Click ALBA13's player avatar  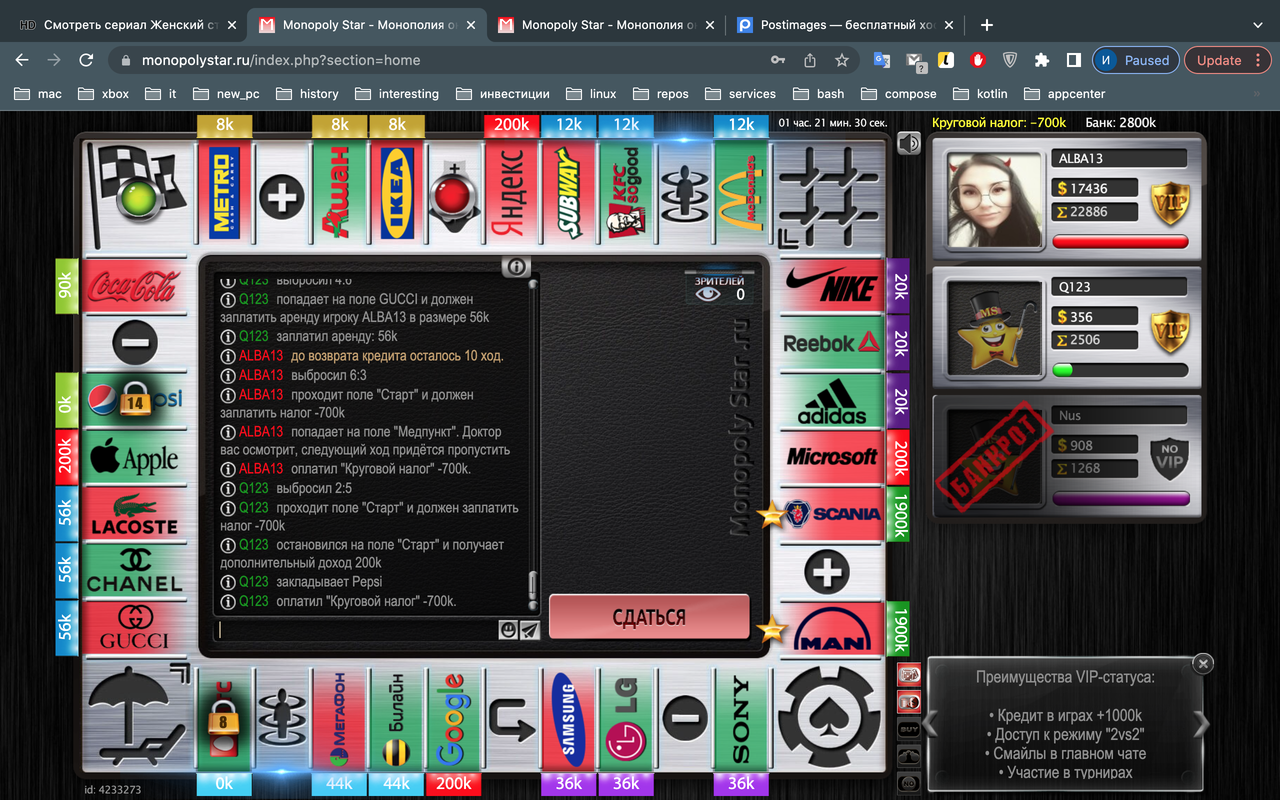(x=994, y=200)
